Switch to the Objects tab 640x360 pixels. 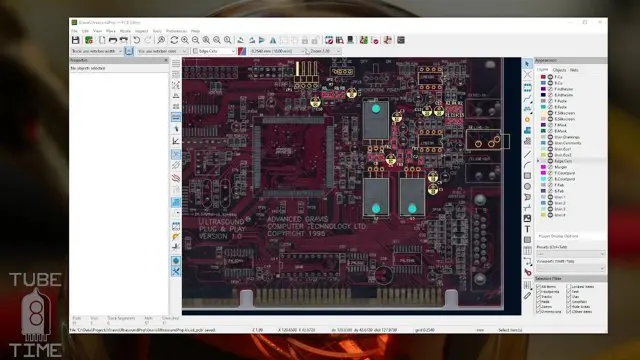[559, 70]
